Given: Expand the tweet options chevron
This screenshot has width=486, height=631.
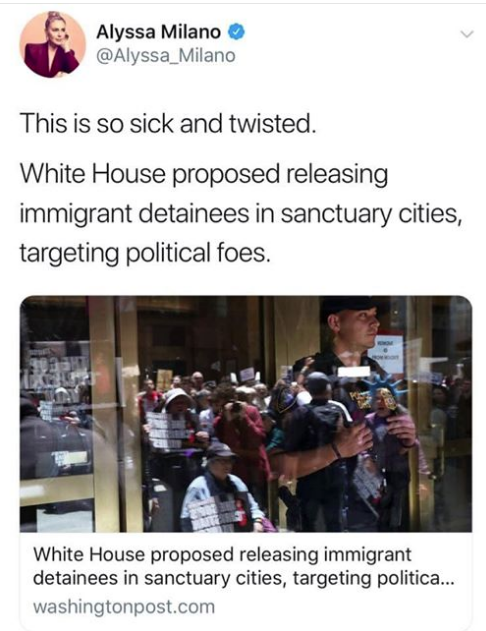Looking at the screenshot, I should point(467,35).
